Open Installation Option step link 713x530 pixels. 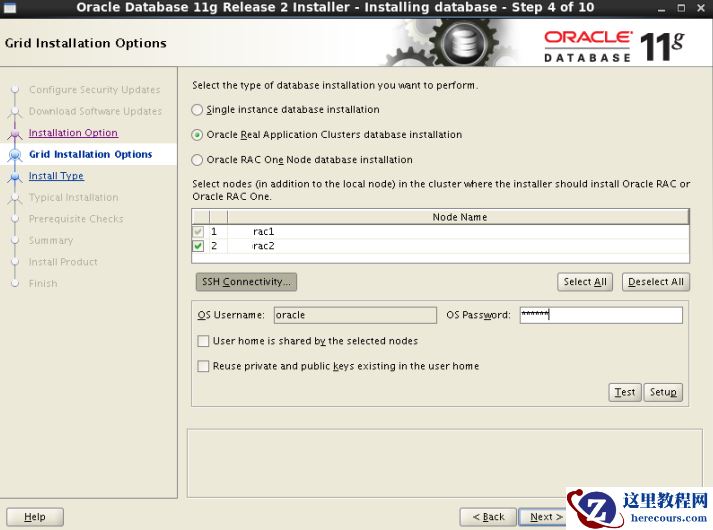[73, 133]
